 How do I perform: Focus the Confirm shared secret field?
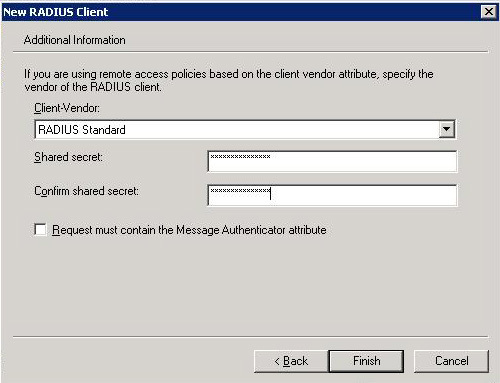332,195
